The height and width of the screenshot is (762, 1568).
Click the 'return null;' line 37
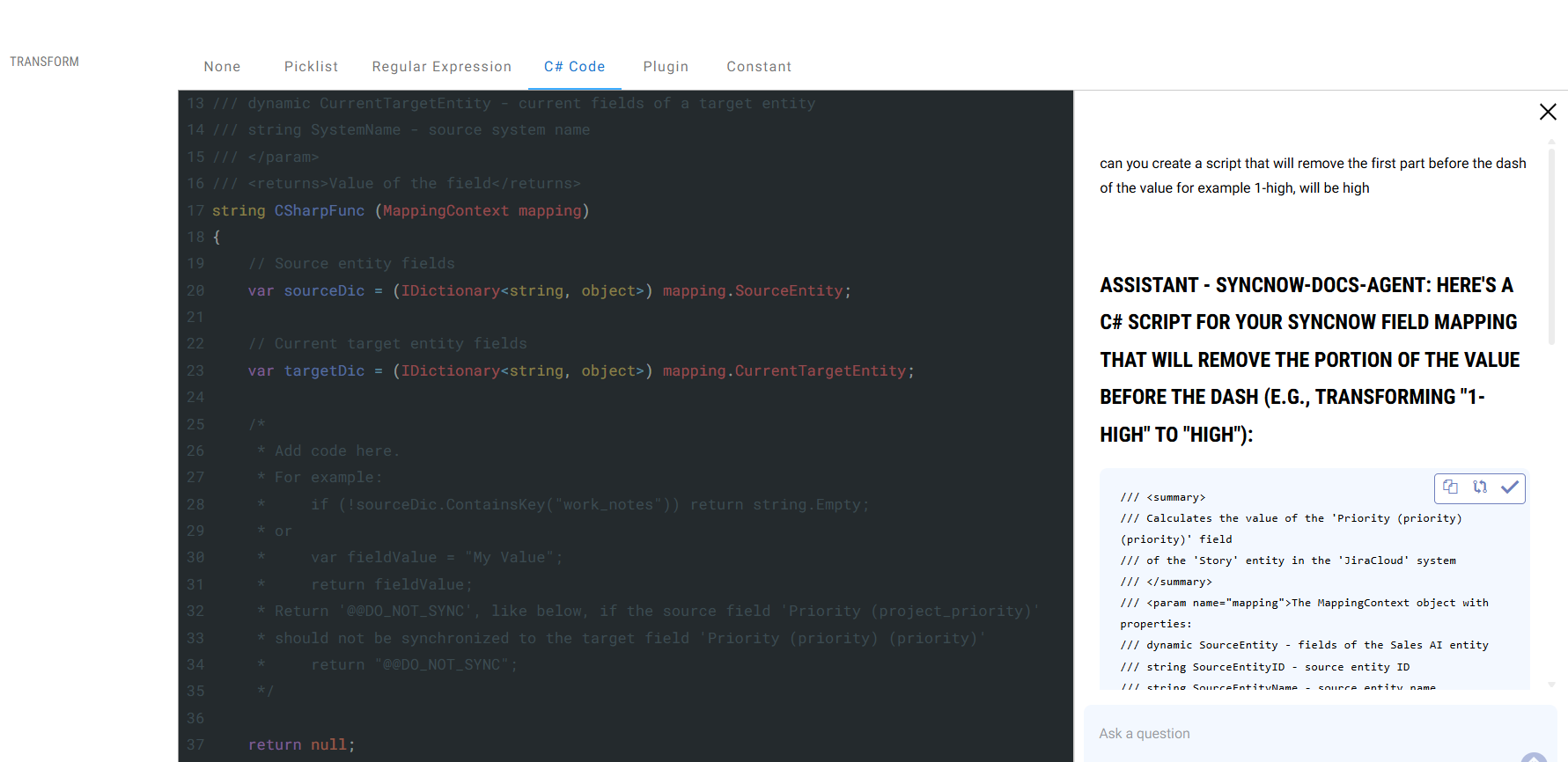click(x=301, y=744)
